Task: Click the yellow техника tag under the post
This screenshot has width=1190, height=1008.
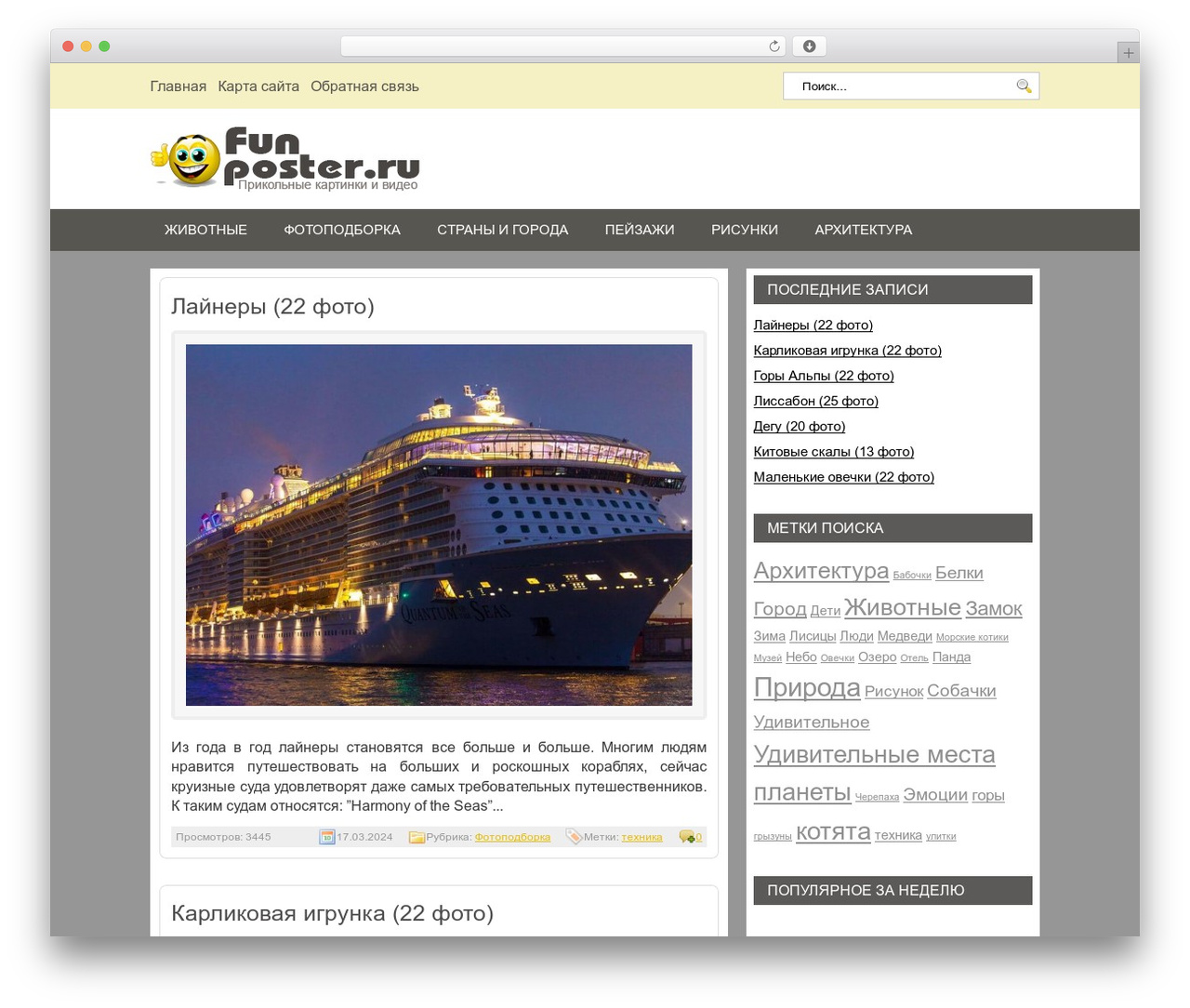Action: point(641,837)
